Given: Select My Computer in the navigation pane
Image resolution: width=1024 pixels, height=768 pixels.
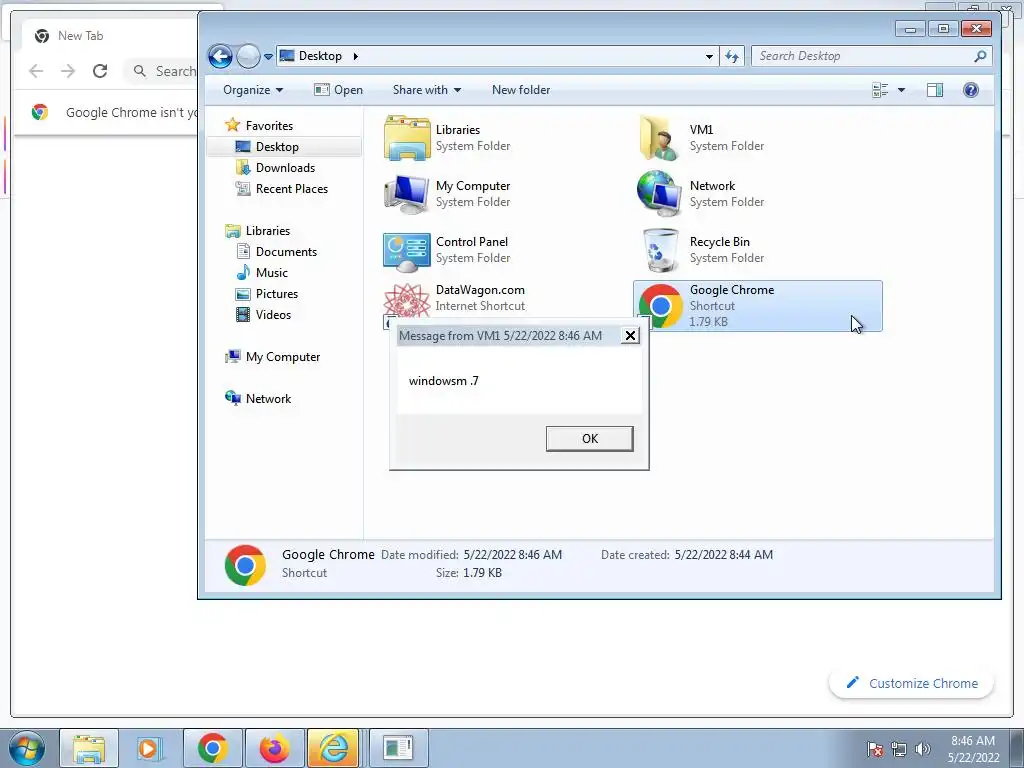Looking at the screenshot, I should (272, 357).
